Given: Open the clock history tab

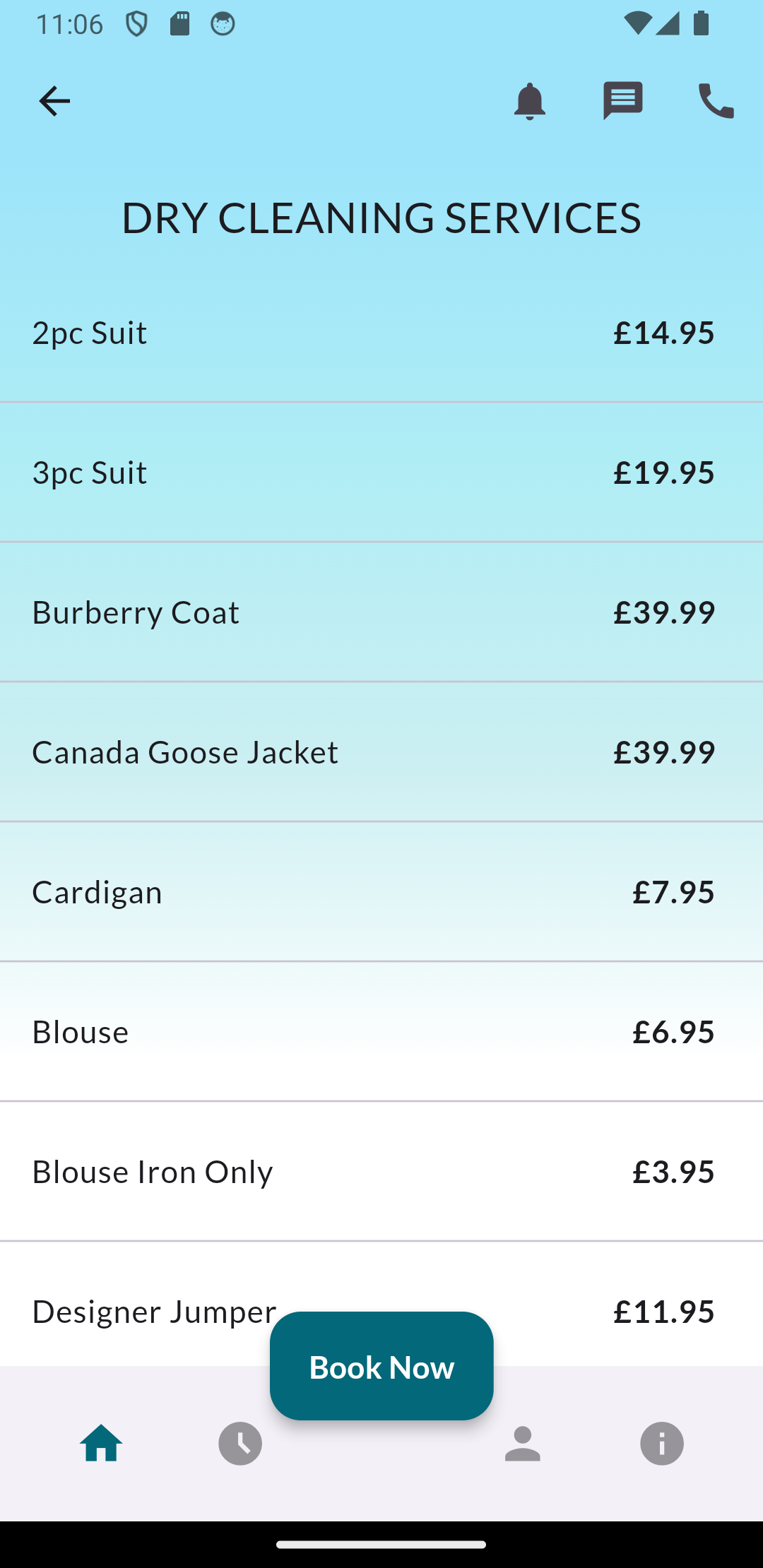Looking at the screenshot, I should coord(240,1443).
